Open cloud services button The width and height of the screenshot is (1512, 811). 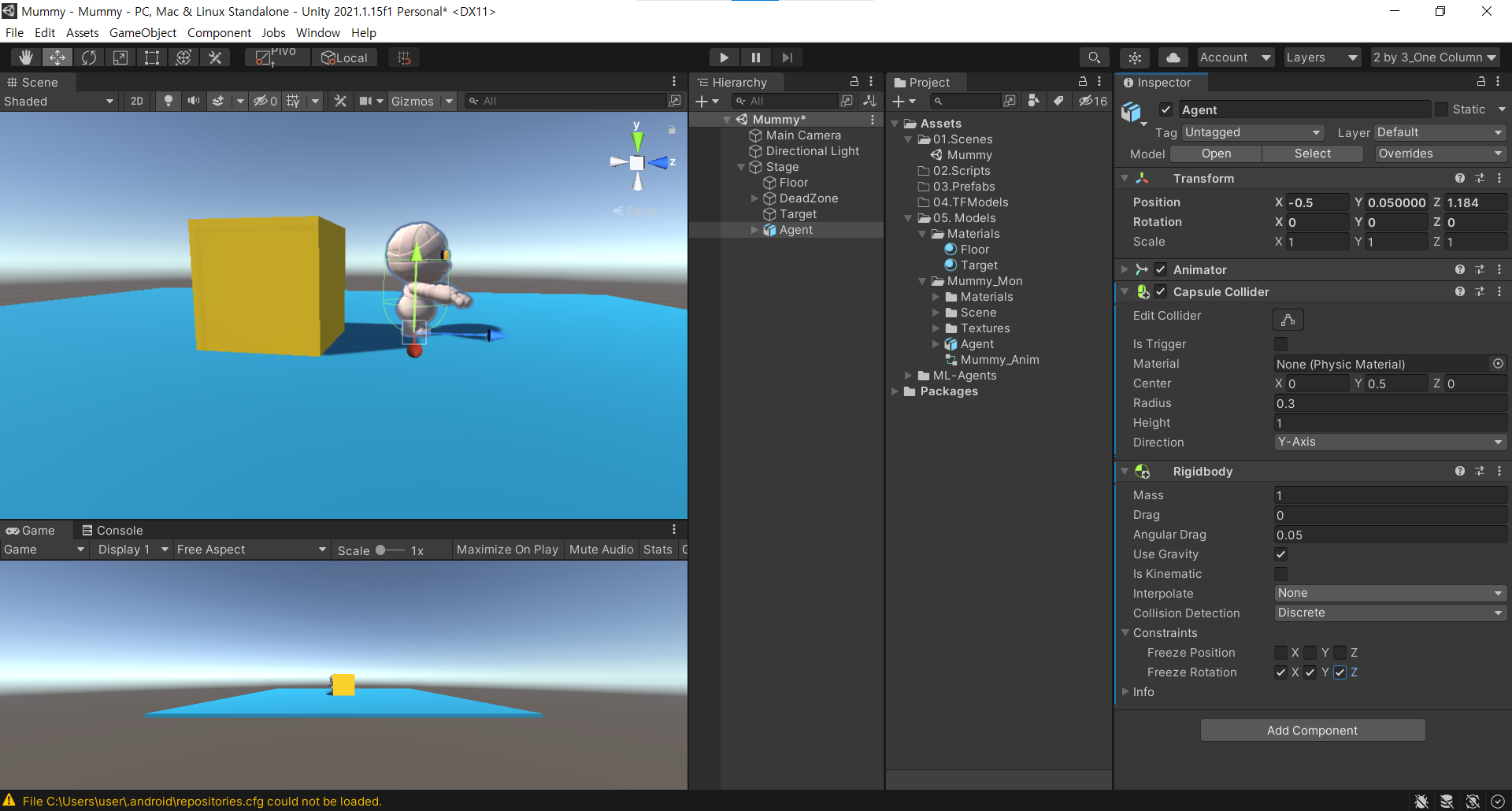pos(1173,57)
